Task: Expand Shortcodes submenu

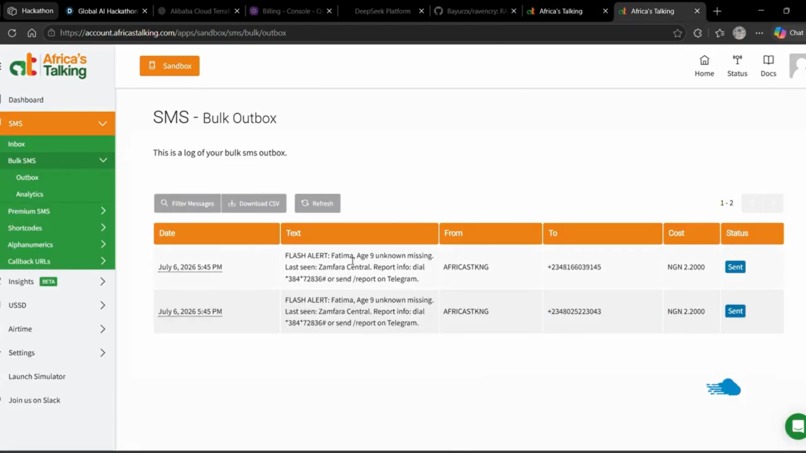Action: pos(103,228)
